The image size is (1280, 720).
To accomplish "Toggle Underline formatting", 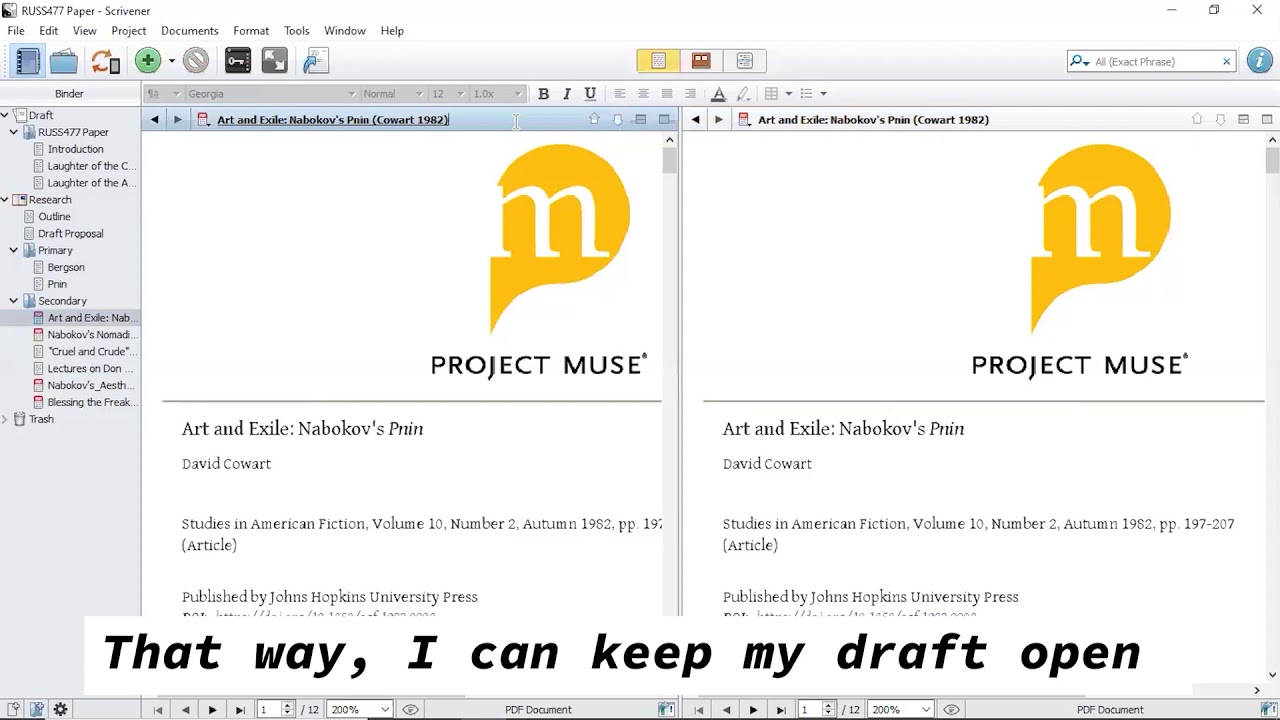I will click(590, 94).
